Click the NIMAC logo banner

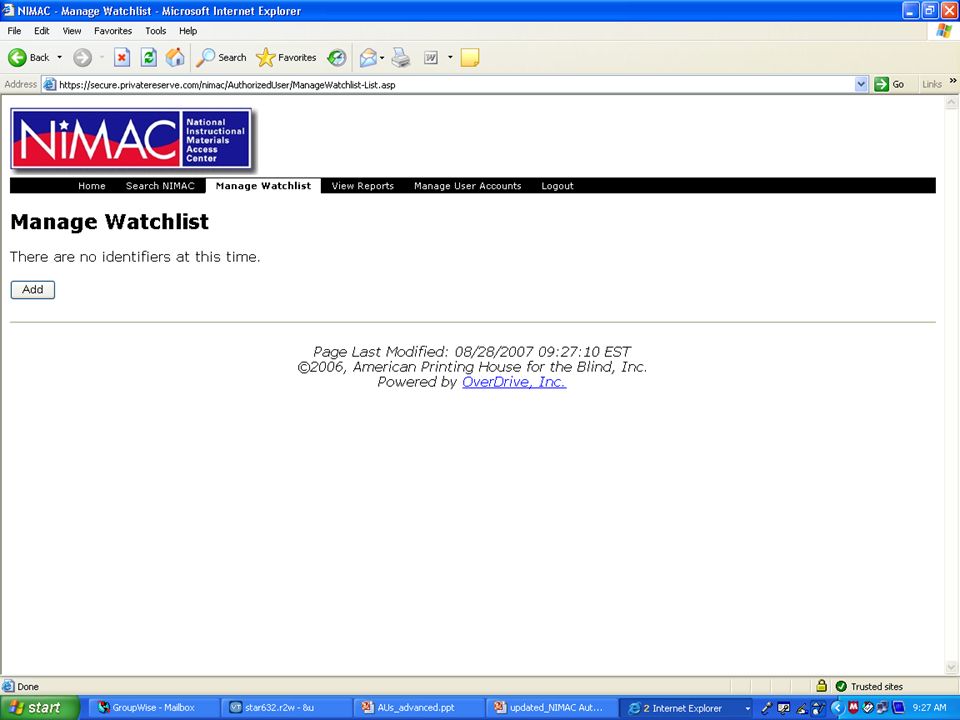(132, 139)
